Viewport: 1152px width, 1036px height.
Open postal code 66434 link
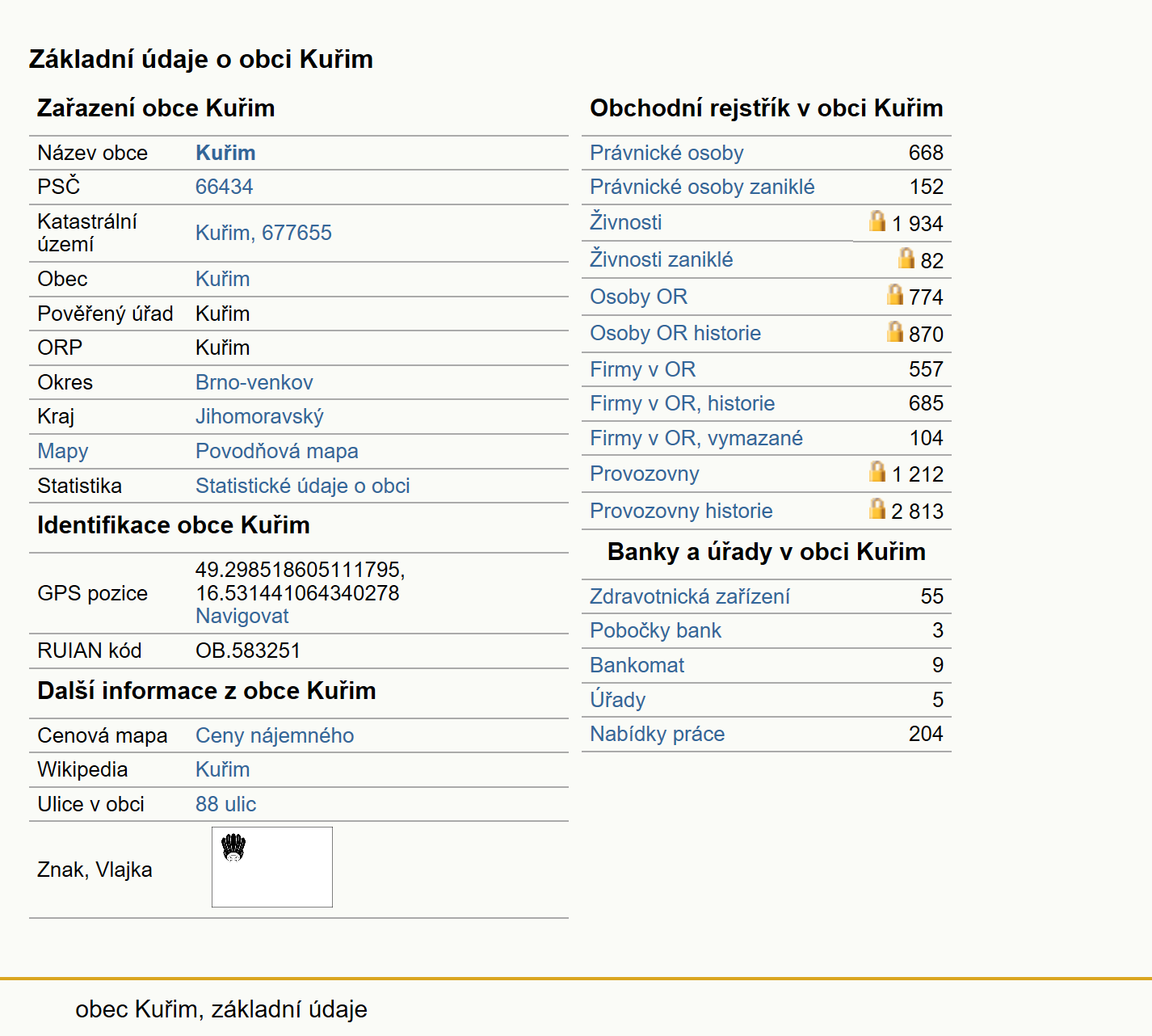point(225,187)
